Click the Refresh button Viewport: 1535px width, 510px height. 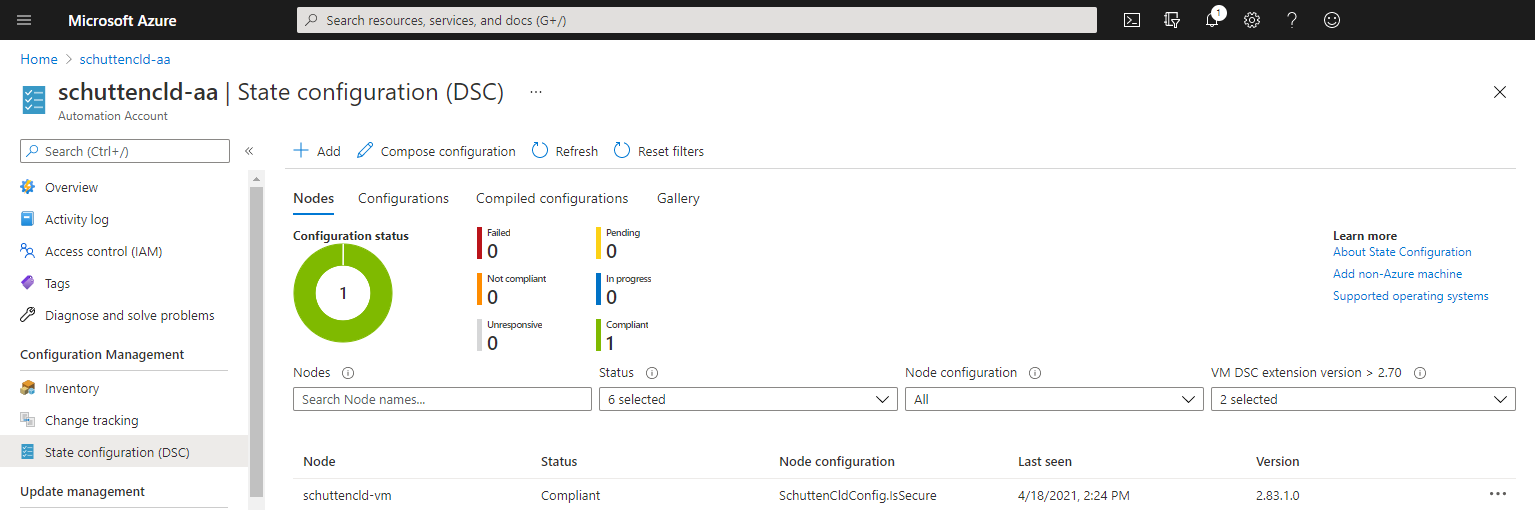565,151
